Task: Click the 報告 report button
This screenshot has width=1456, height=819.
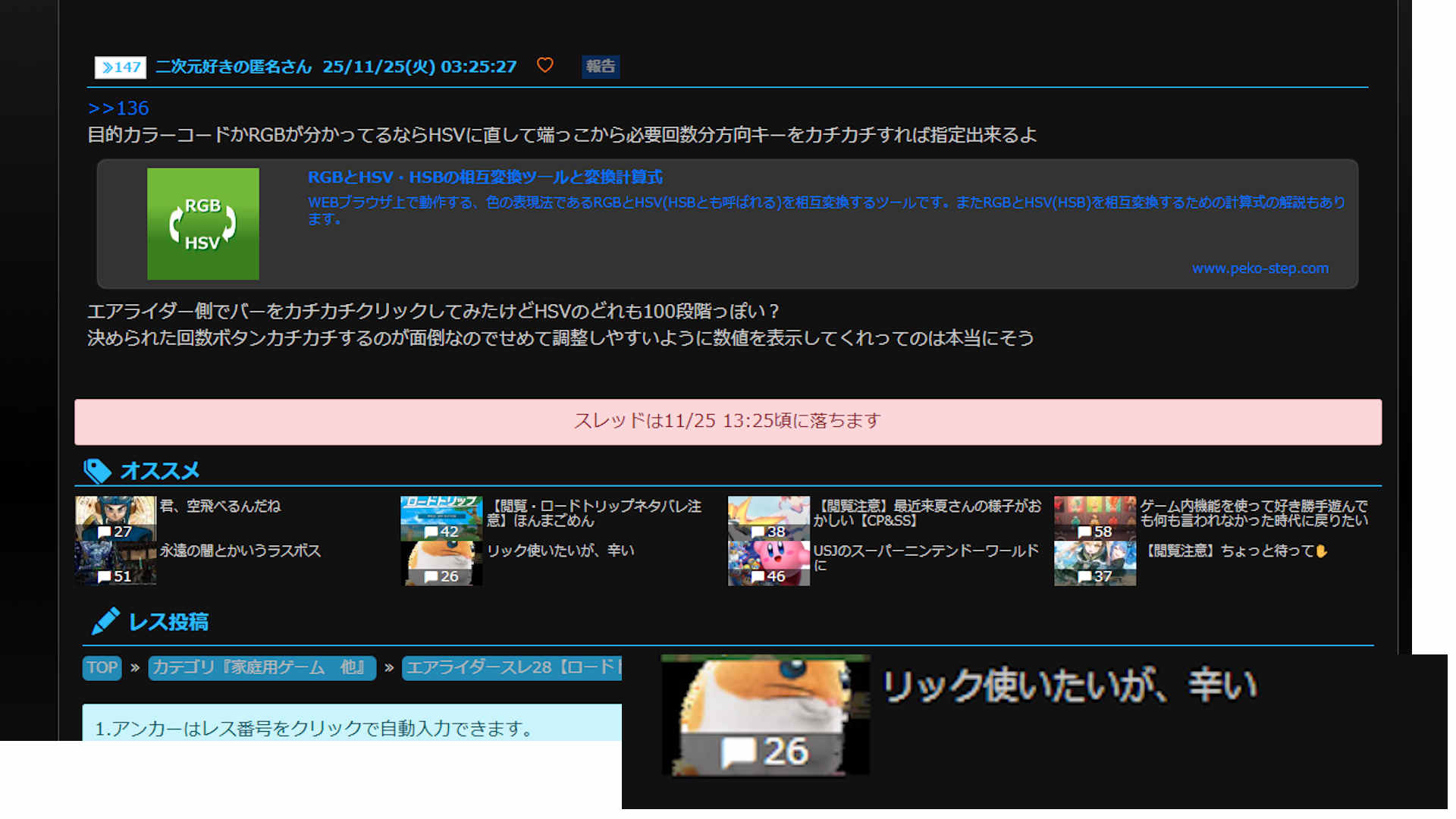Action: 600,67
